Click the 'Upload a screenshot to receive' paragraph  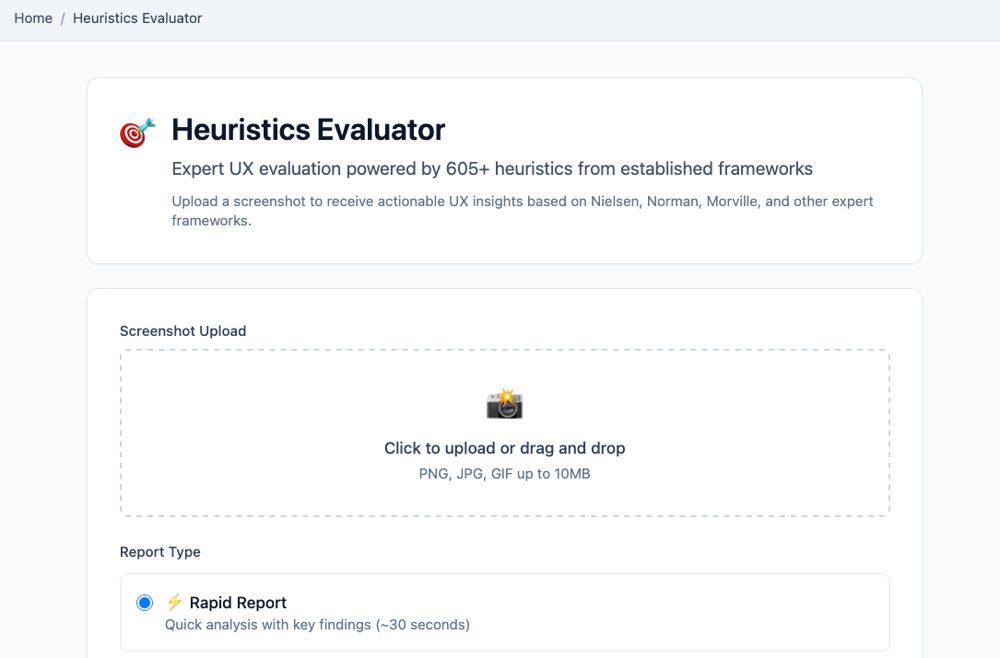tap(522, 210)
